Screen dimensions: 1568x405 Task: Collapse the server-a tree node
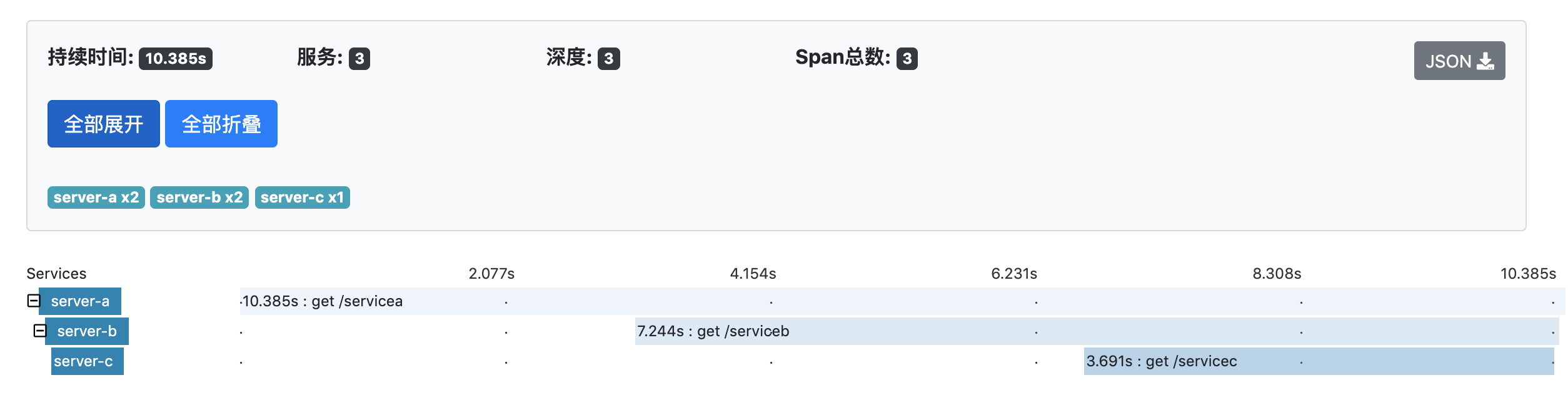[x=34, y=301]
